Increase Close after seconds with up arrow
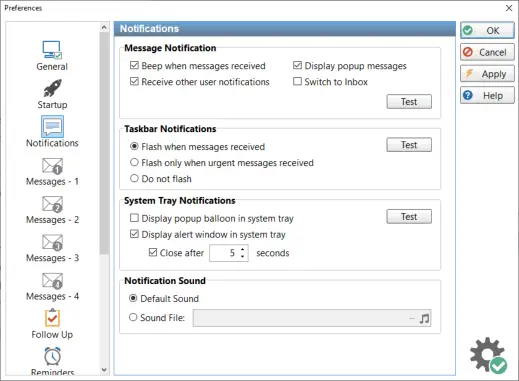Viewport: 519px width, 381px height. coord(243,249)
